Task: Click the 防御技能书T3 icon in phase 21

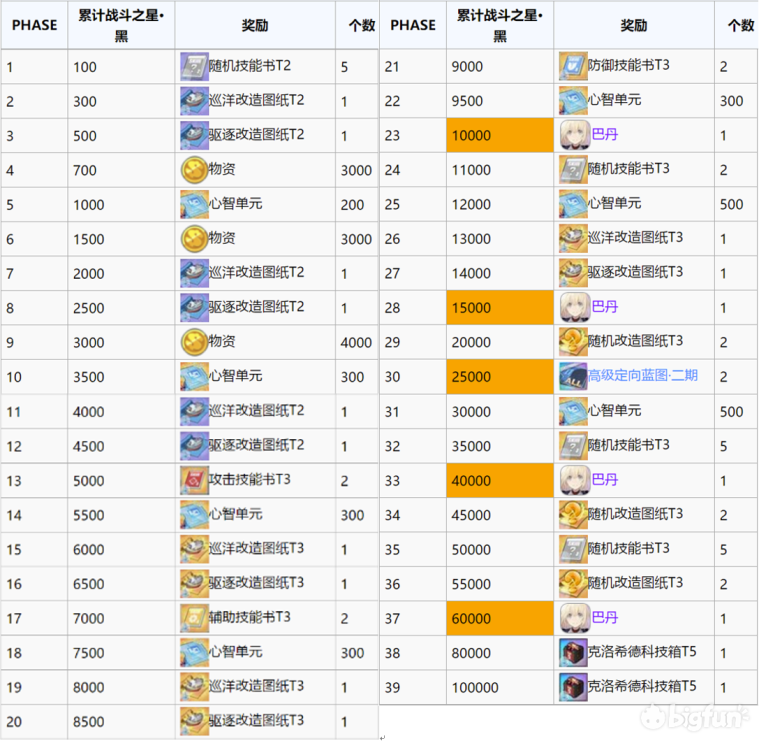Action: [573, 66]
